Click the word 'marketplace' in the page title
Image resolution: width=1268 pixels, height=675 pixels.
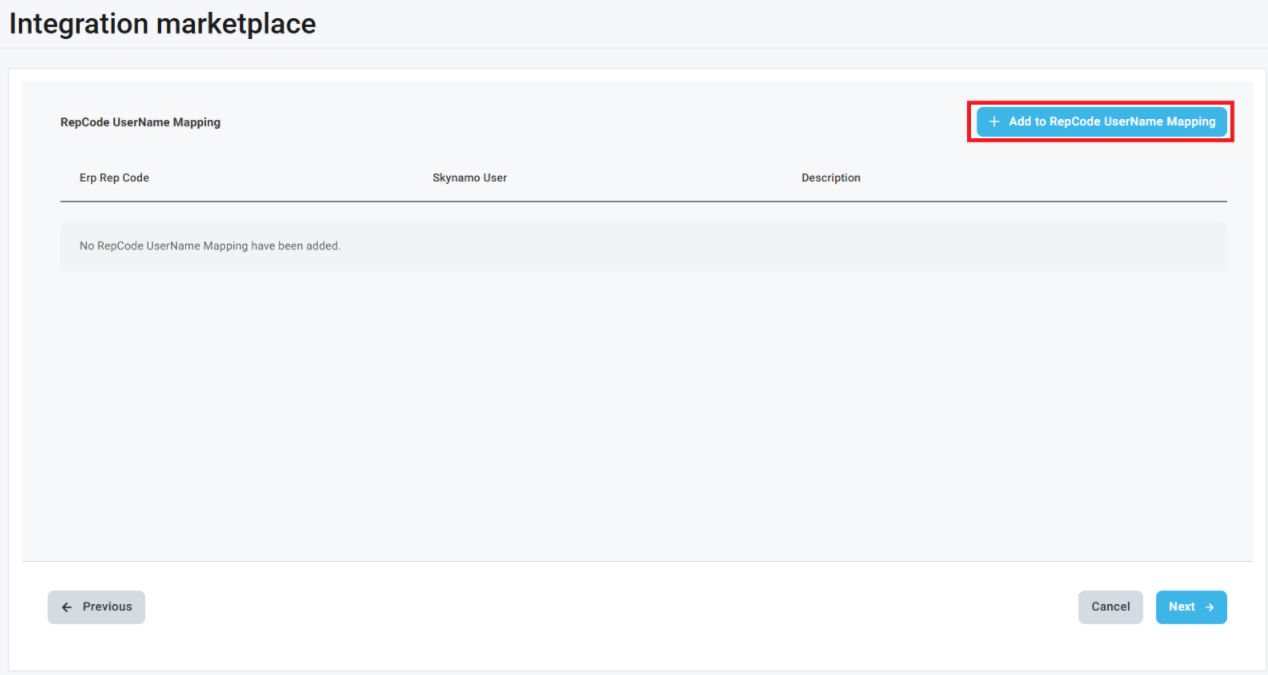point(236,24)
